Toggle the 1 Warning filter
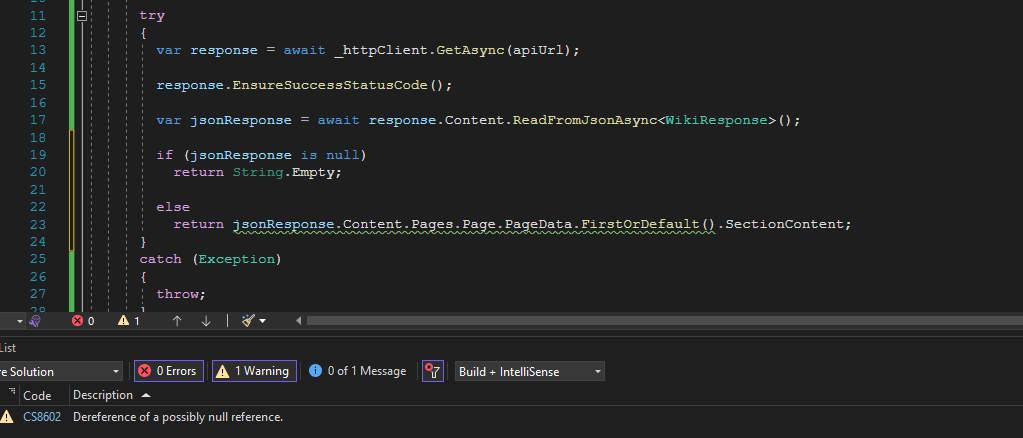 click(x=254, y=371)
